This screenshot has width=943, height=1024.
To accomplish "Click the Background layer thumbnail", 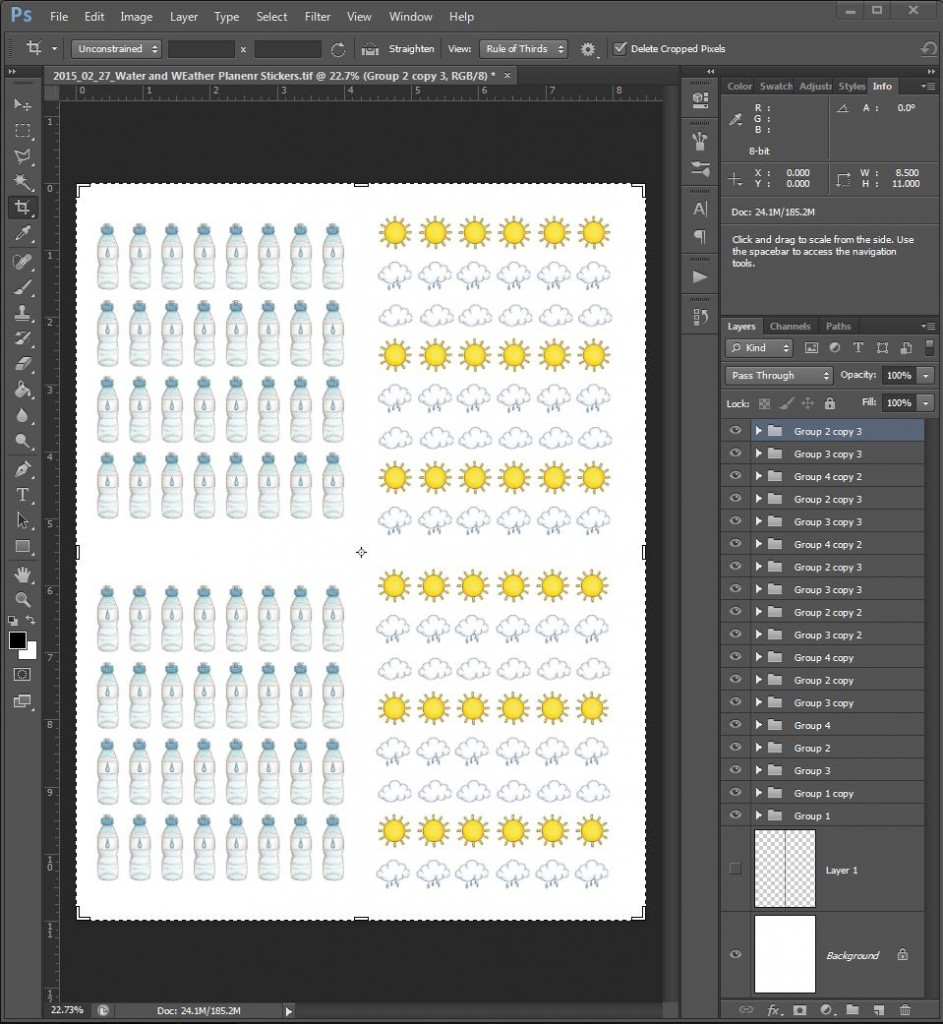I will 784,953.
